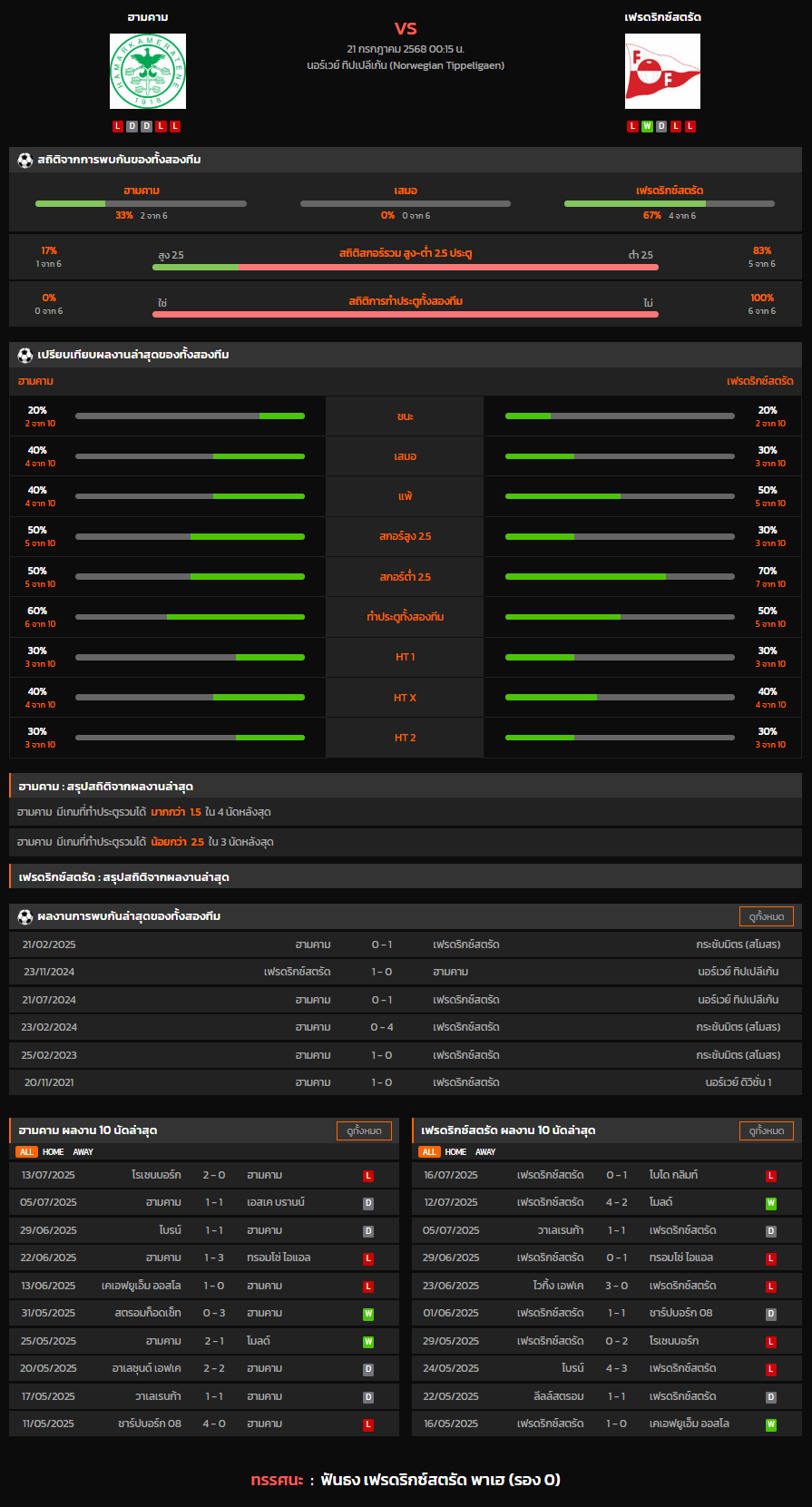Click the ทรรศนะ prediction text at bottom
812x1507 pixels.
(406, 1480)
